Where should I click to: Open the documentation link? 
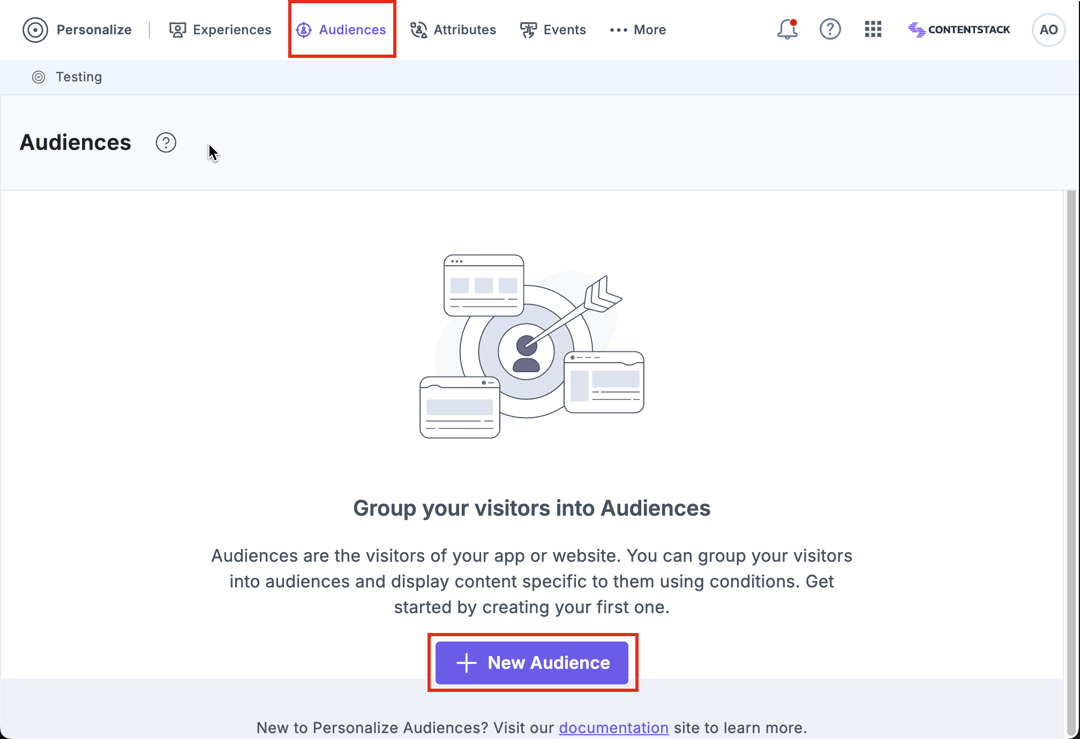614,728
